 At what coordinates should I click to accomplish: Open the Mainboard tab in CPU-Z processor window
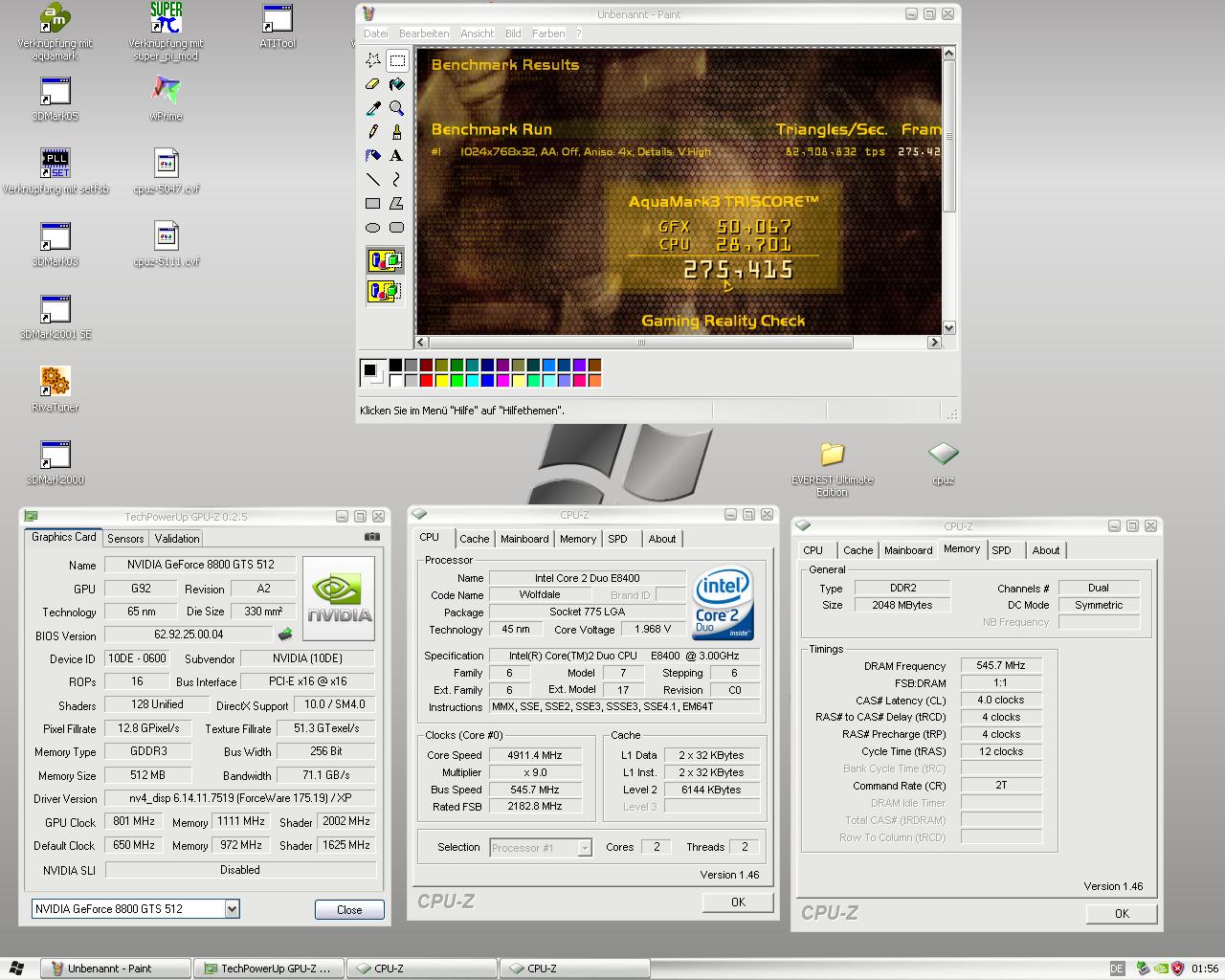(x=524, y=539)
